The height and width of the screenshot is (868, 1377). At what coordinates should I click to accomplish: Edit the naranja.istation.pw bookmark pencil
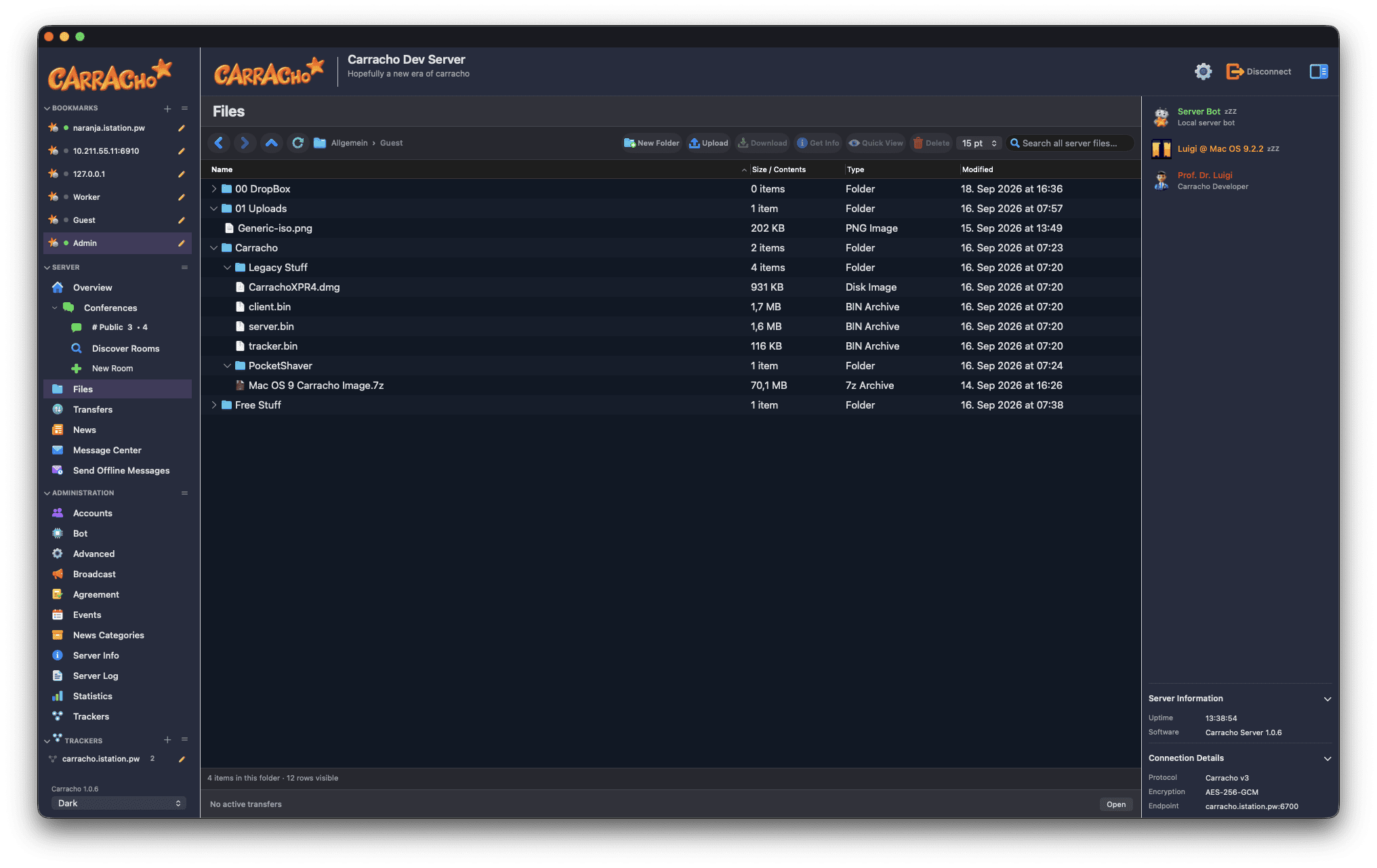[x=182, y=128]
